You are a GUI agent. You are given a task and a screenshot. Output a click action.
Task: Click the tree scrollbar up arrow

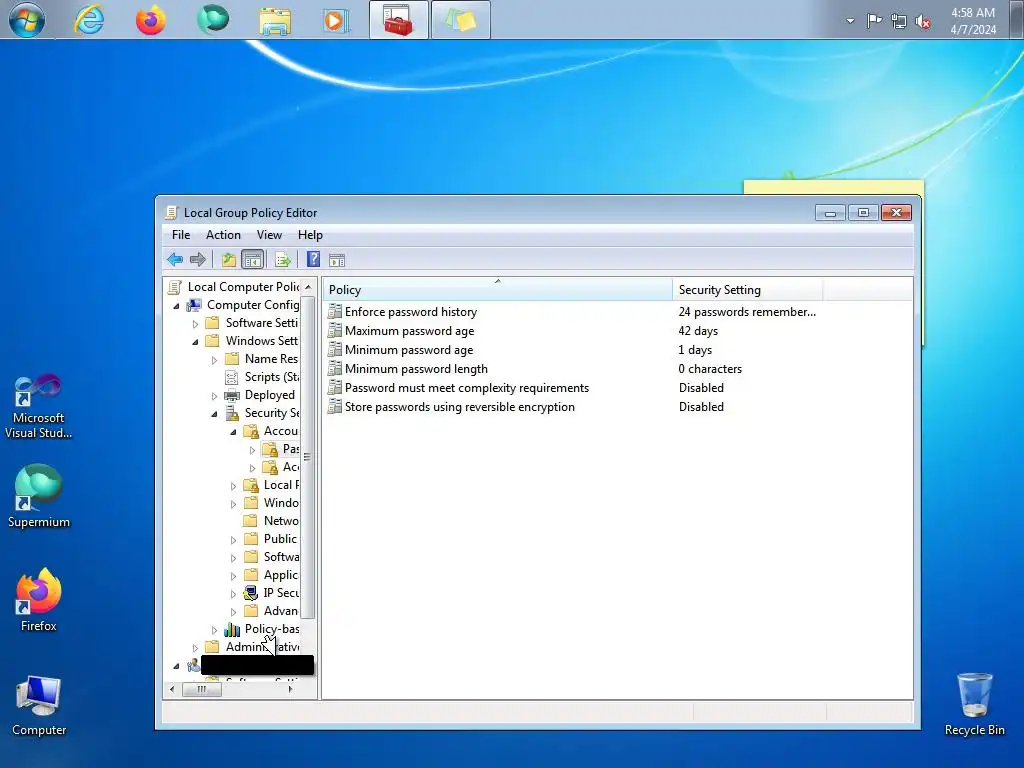[308, 287]
